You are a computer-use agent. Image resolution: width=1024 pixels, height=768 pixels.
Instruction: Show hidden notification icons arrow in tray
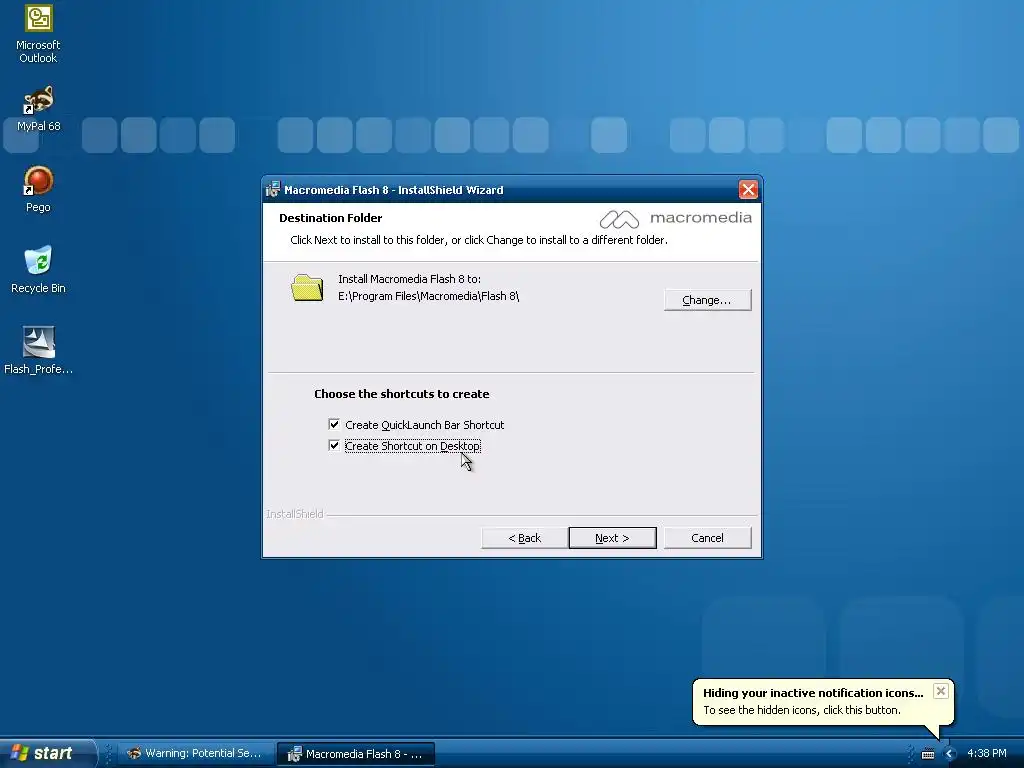[950, 754]
